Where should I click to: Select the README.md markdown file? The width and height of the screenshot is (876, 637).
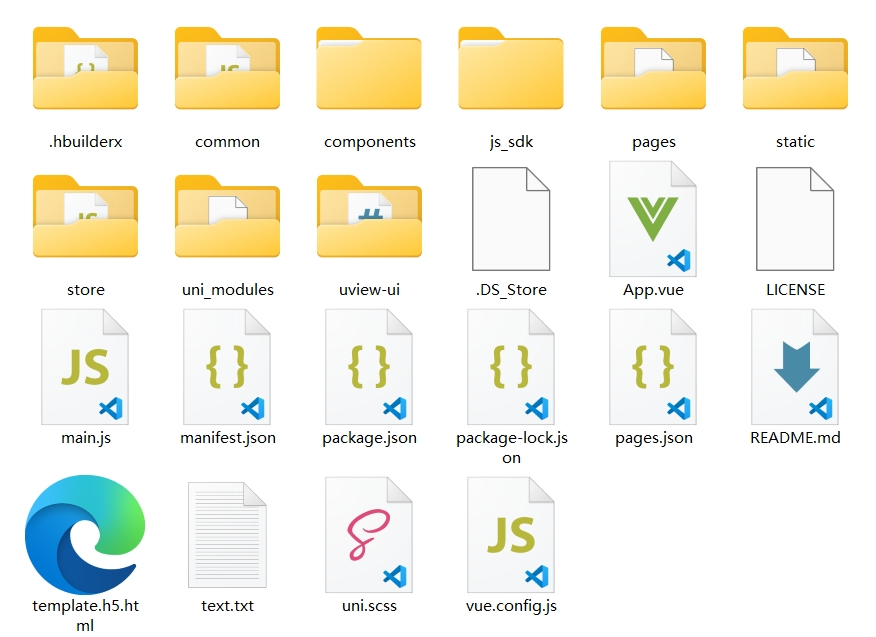click(x=795, y=367)
